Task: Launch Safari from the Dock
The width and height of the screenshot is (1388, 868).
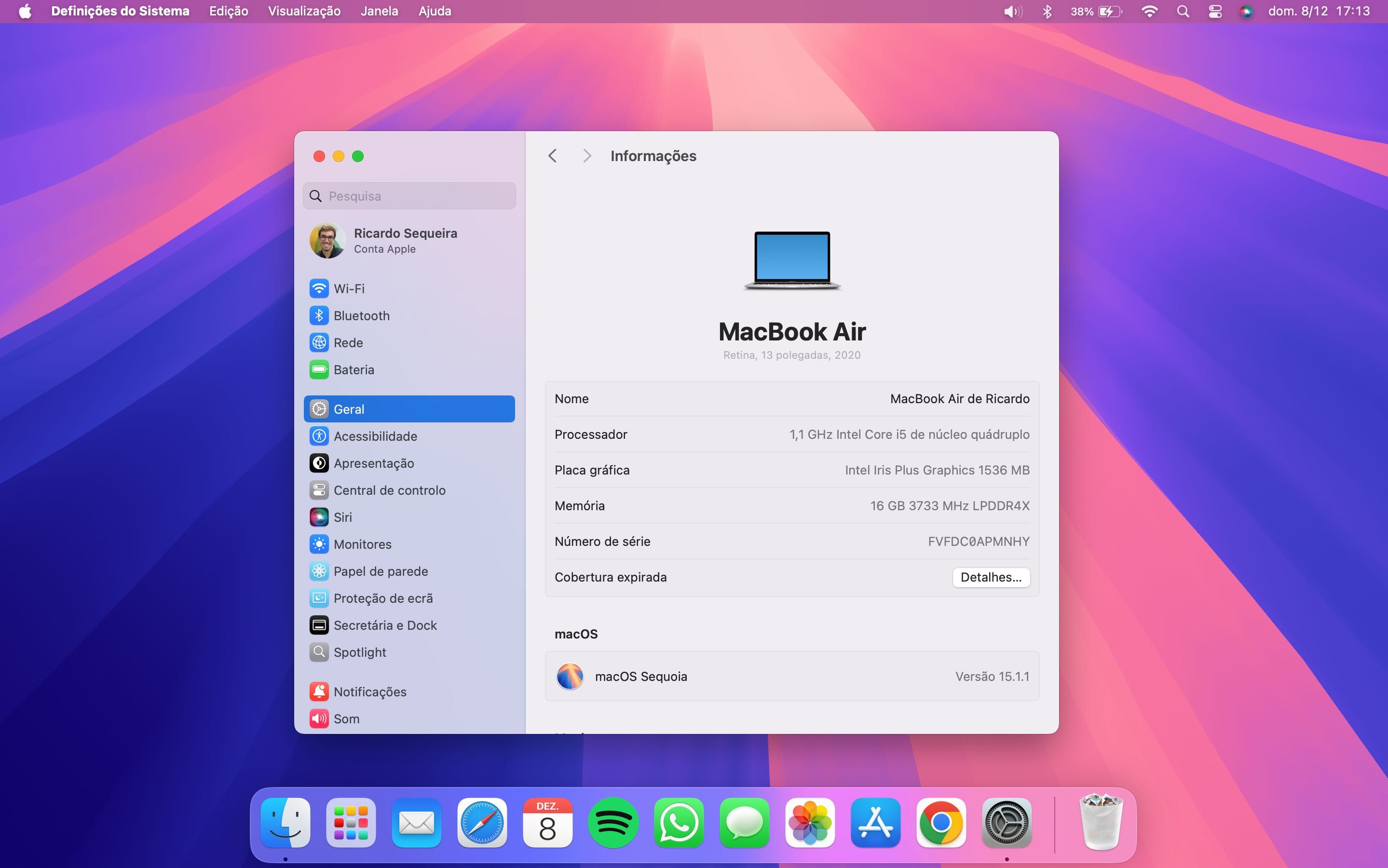Action: point(482,823)
